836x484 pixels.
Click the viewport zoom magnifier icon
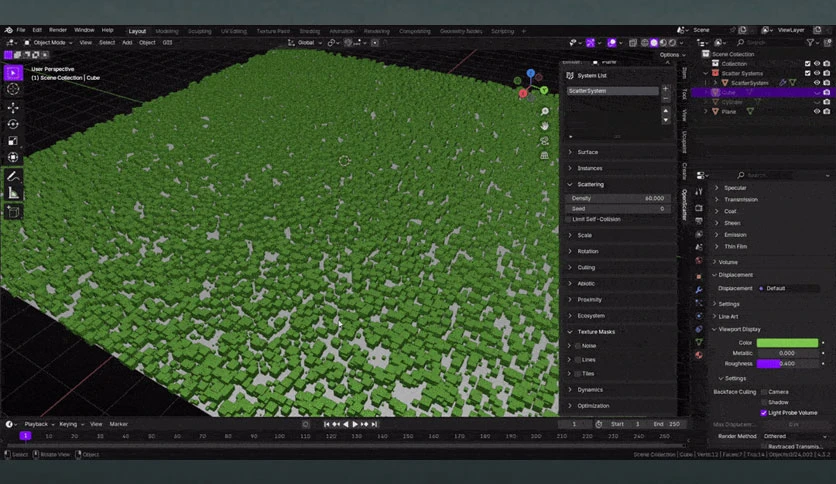tap(544, 111)
